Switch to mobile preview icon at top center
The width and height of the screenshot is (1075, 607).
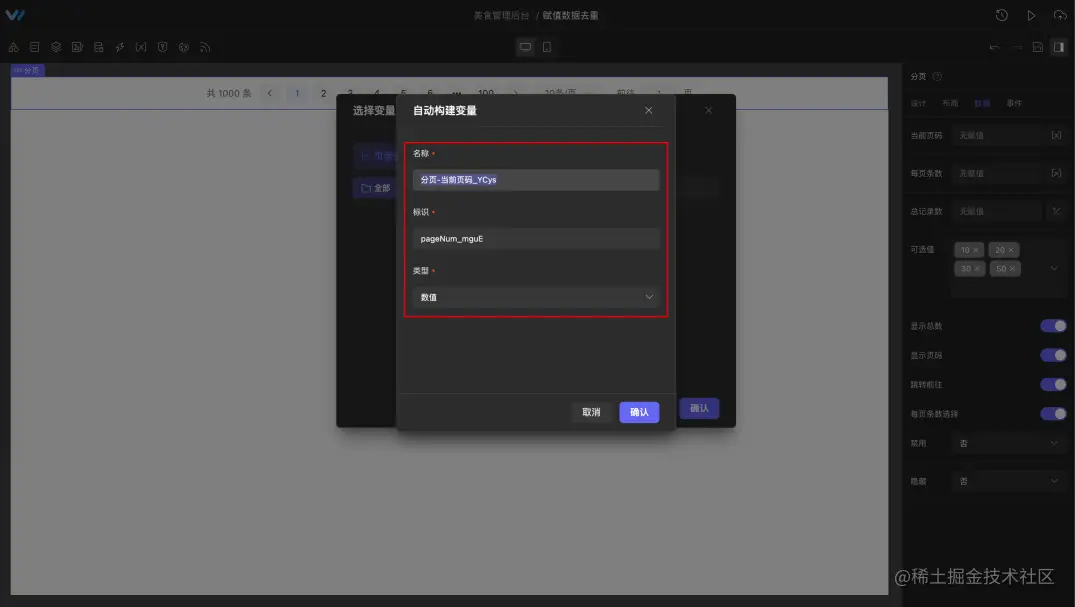pos(545,46)
